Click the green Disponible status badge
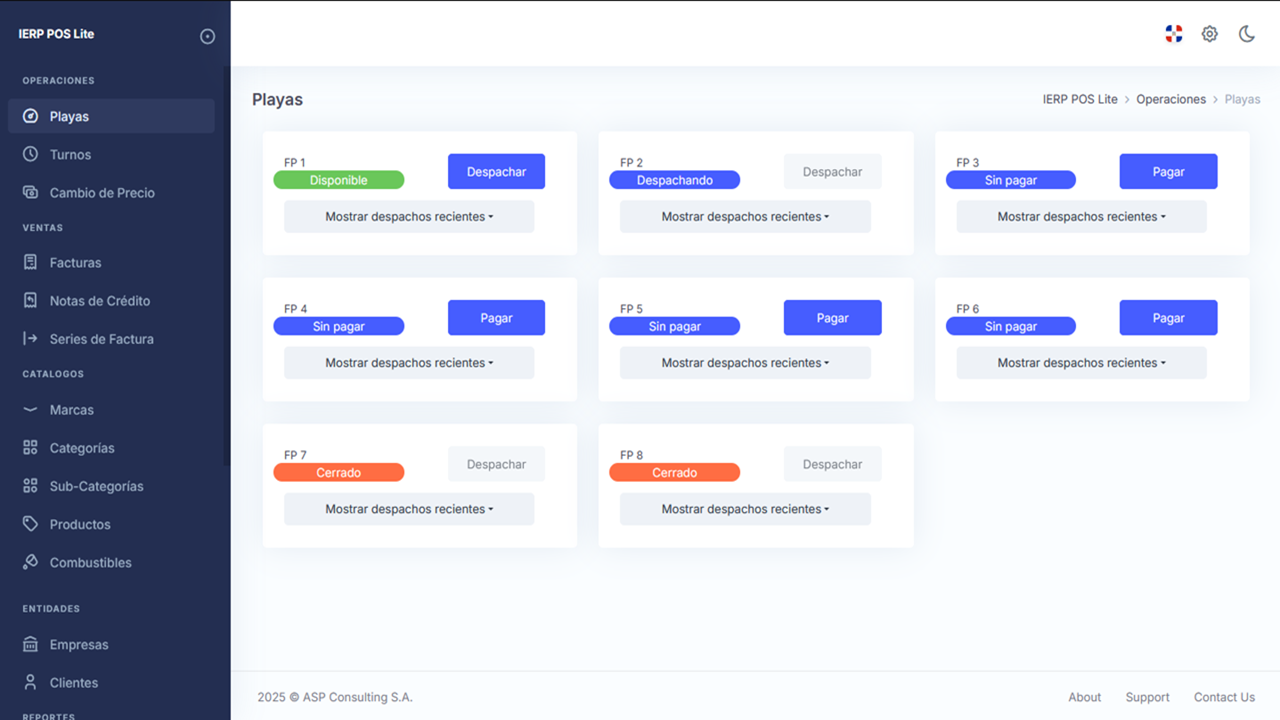This screenshot has height=720, width=1280. point(339,180)
